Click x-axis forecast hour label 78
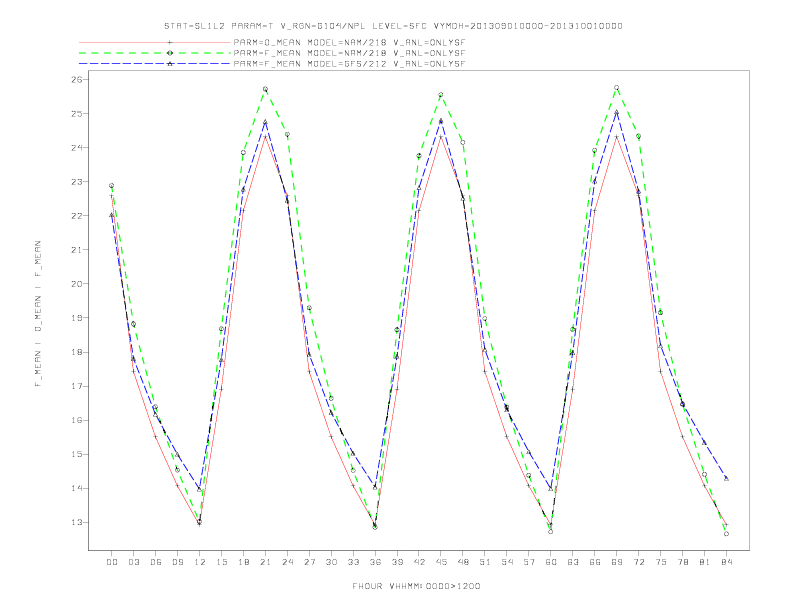This screenshot has height=612, width=792. pyautogui.click(x=683, y=562)
